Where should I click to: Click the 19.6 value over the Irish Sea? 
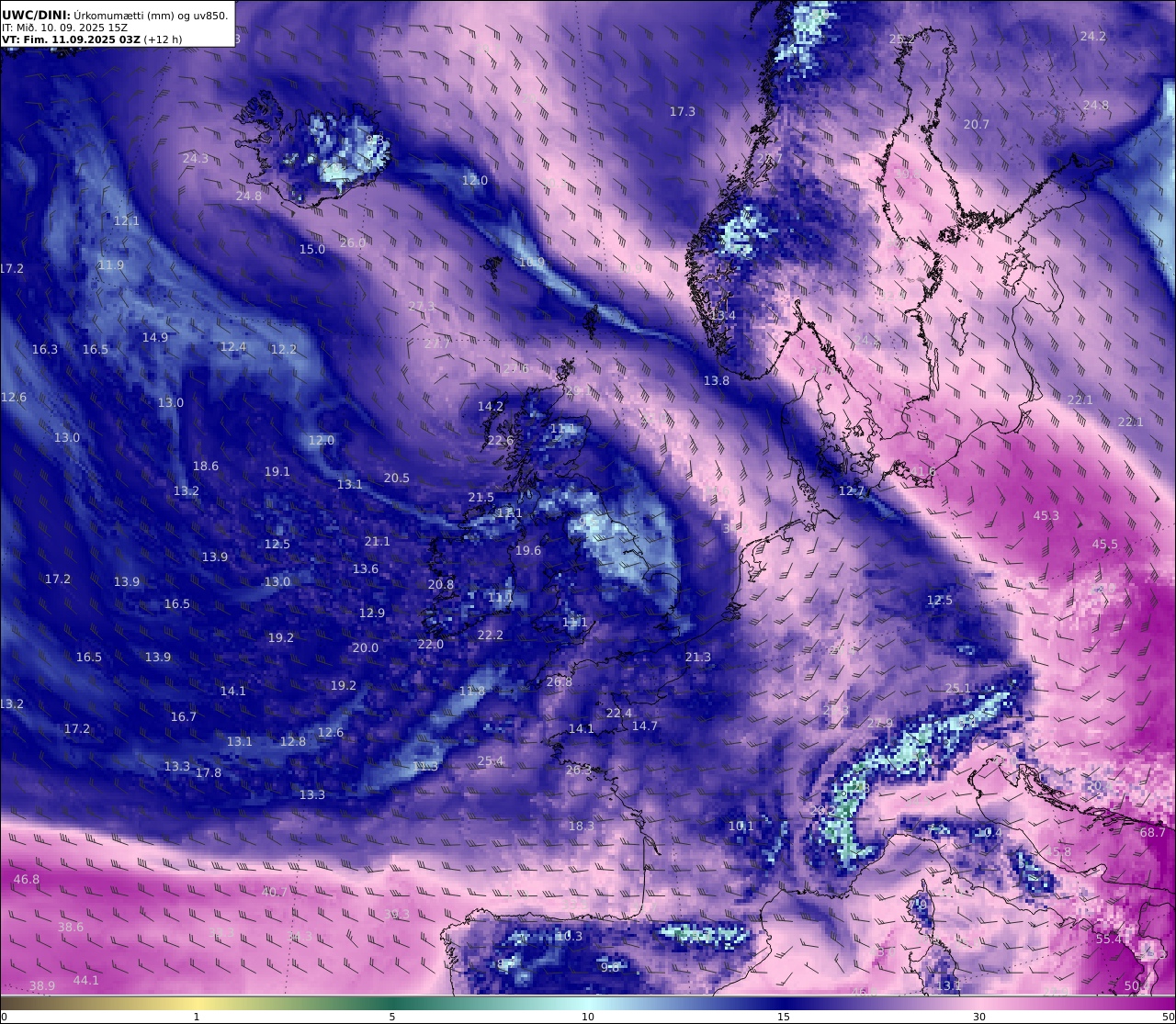point(528,551)
